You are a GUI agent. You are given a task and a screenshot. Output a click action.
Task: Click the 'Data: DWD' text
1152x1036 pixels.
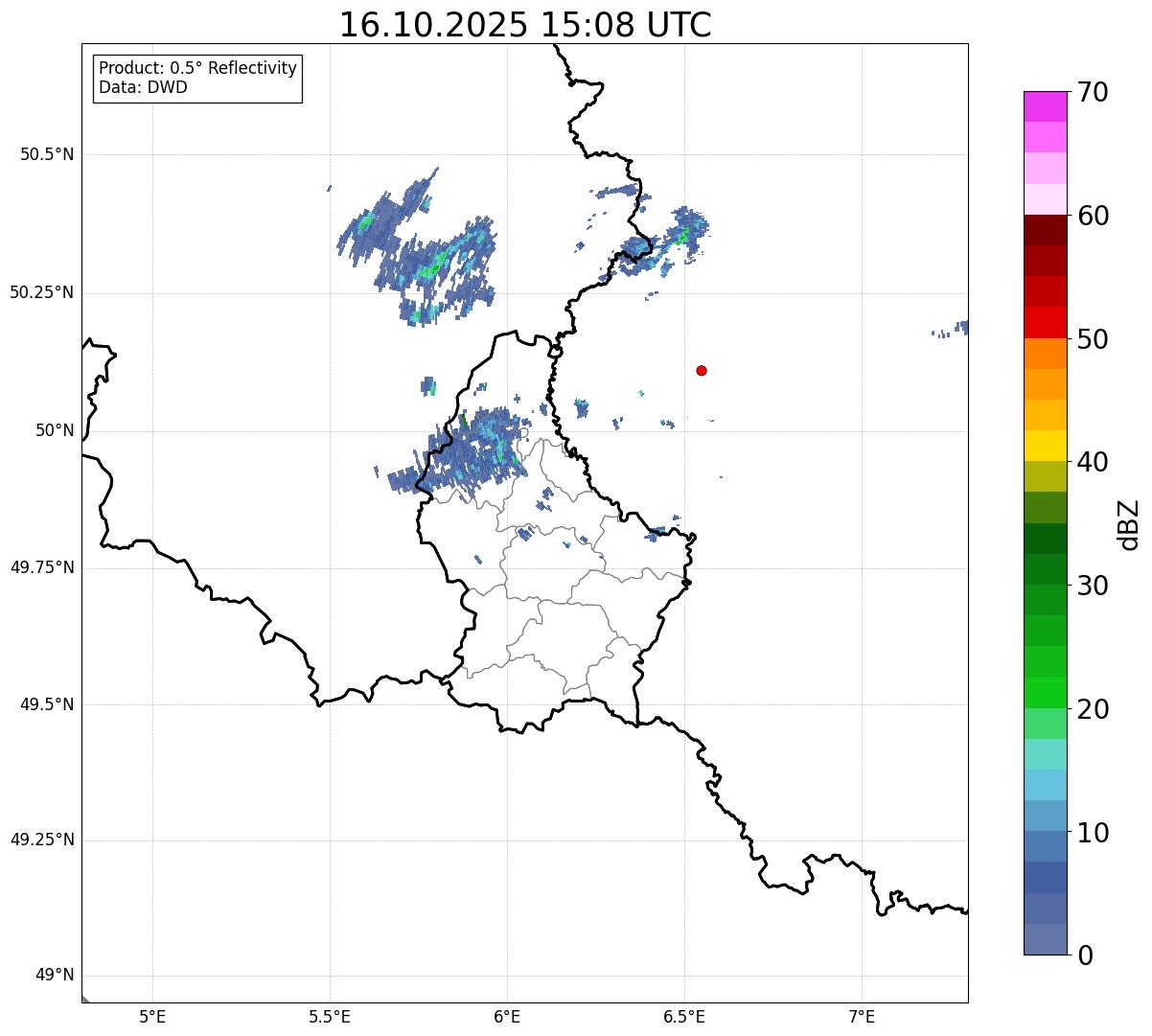(x=144, y=87)
